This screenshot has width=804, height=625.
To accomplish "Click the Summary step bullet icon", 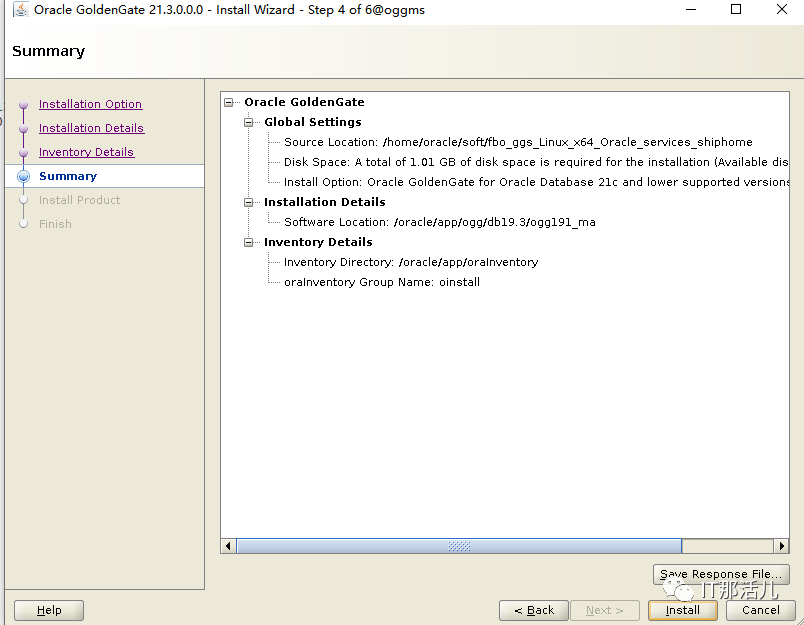I will point(24,176).
